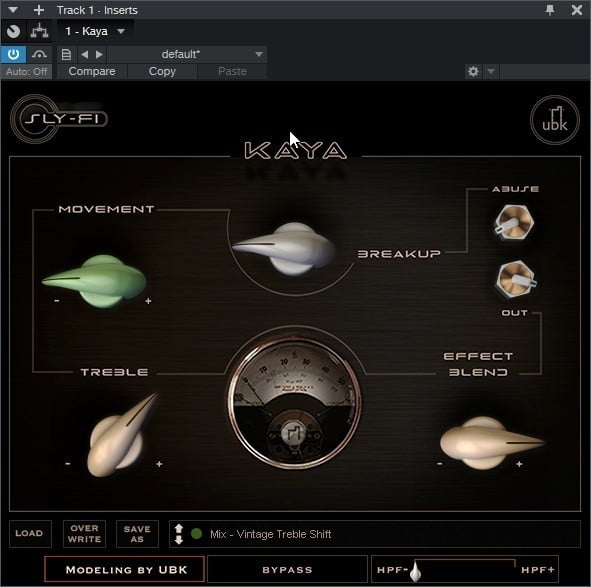
Task: Go to previous preset arrow
Action: click(84, 54)
